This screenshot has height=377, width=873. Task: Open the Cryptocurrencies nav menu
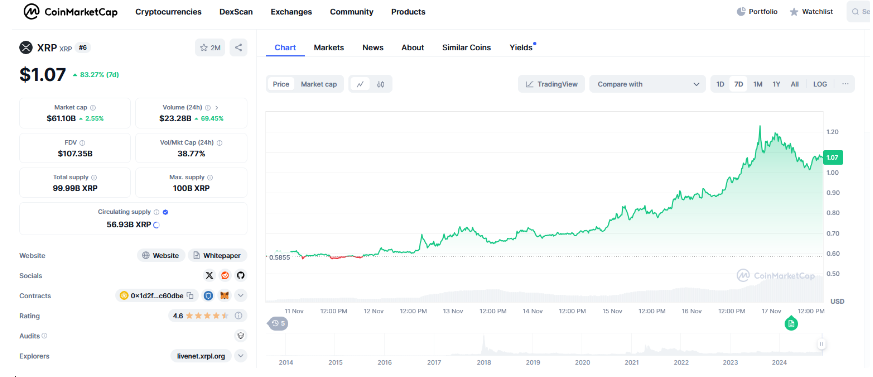point(168,12)
